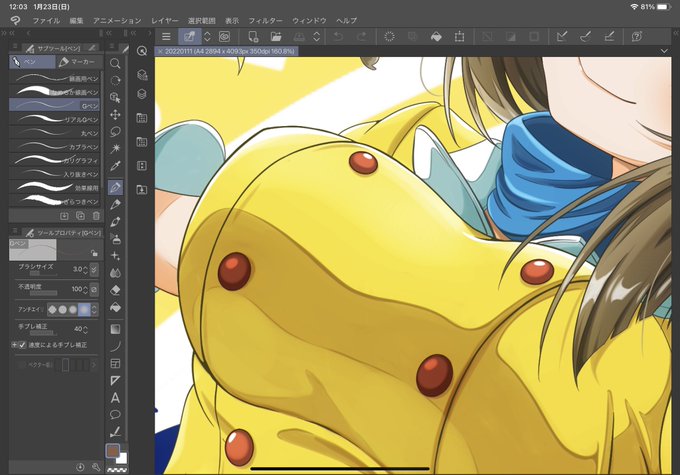
Task: Set anti-aliasing to strong (highlighted option)
Action: [84, 309]
